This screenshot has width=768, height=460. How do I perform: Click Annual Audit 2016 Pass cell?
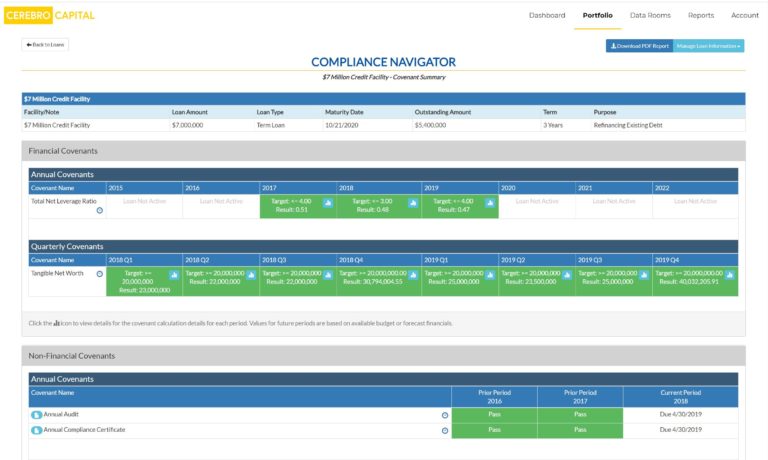click(x=494, y=415)
